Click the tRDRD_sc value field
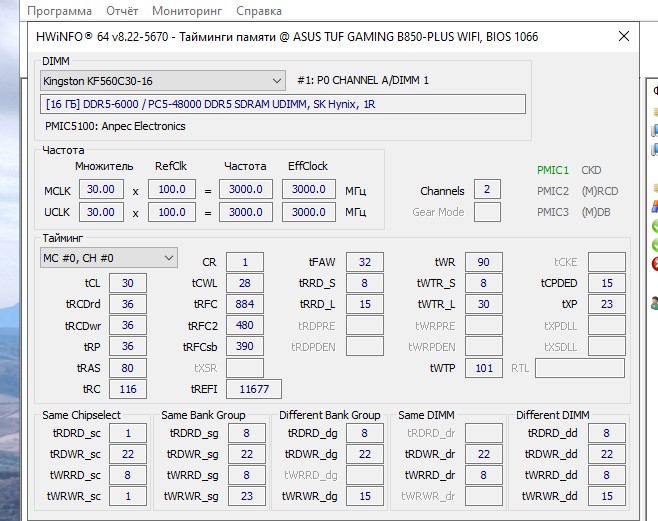The height and width of the screenshot is (521, 658). point(128,433)
